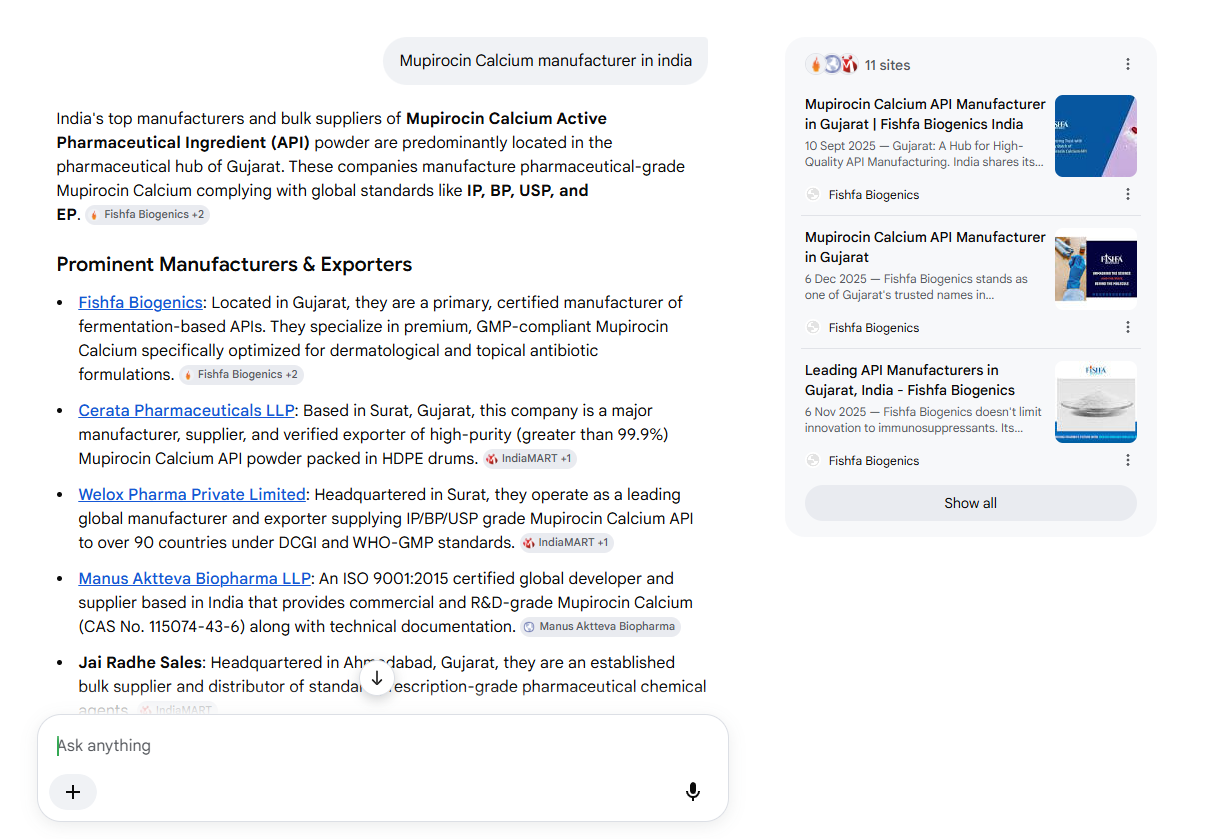This screenshot has height=839, width=1215.
Task: Click Fishfa Biogenics source label under second result
Action: pyautogui.click(x=873, y=328)
